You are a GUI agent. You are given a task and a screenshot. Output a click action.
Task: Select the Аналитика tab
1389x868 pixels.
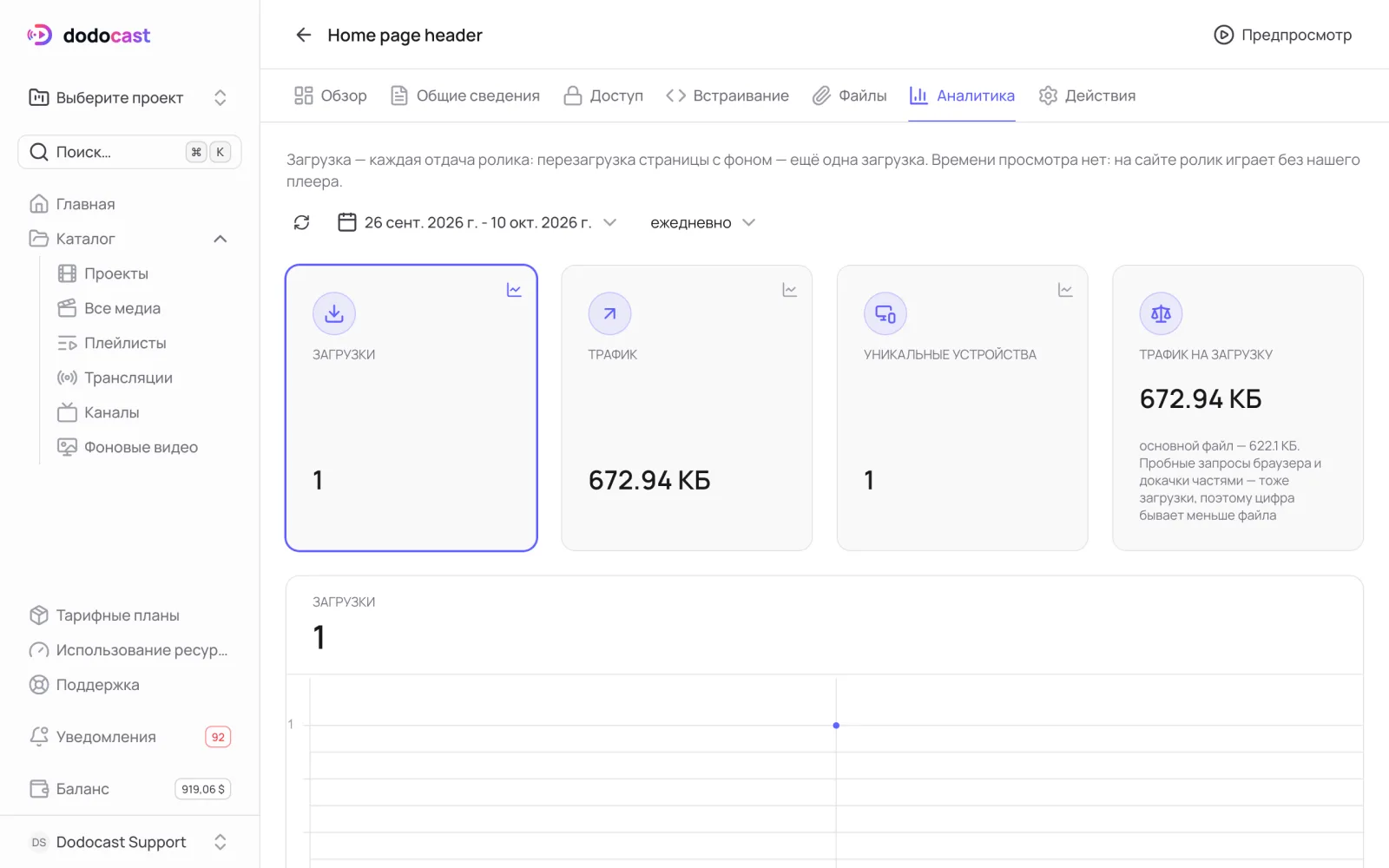pyautogui.click(x=962, y=95)
